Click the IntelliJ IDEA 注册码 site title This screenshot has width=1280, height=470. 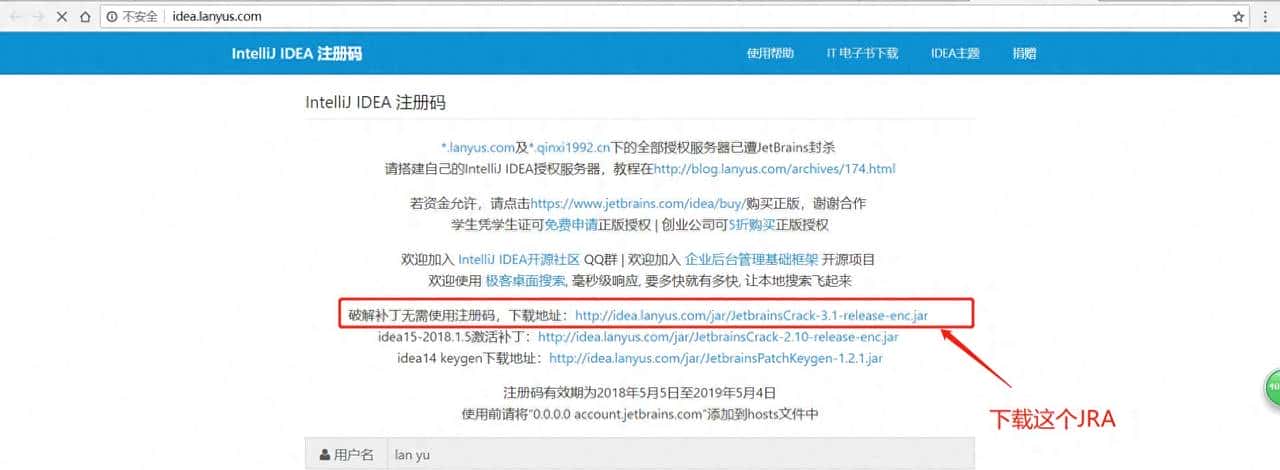pos(297,53)
